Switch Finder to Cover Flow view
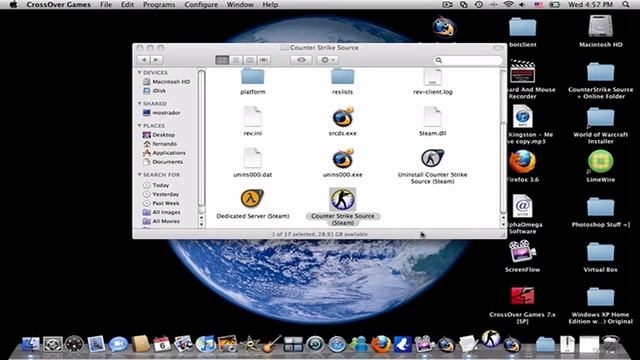The width and height of the screenshot is (640, 360). click(264, 60)
